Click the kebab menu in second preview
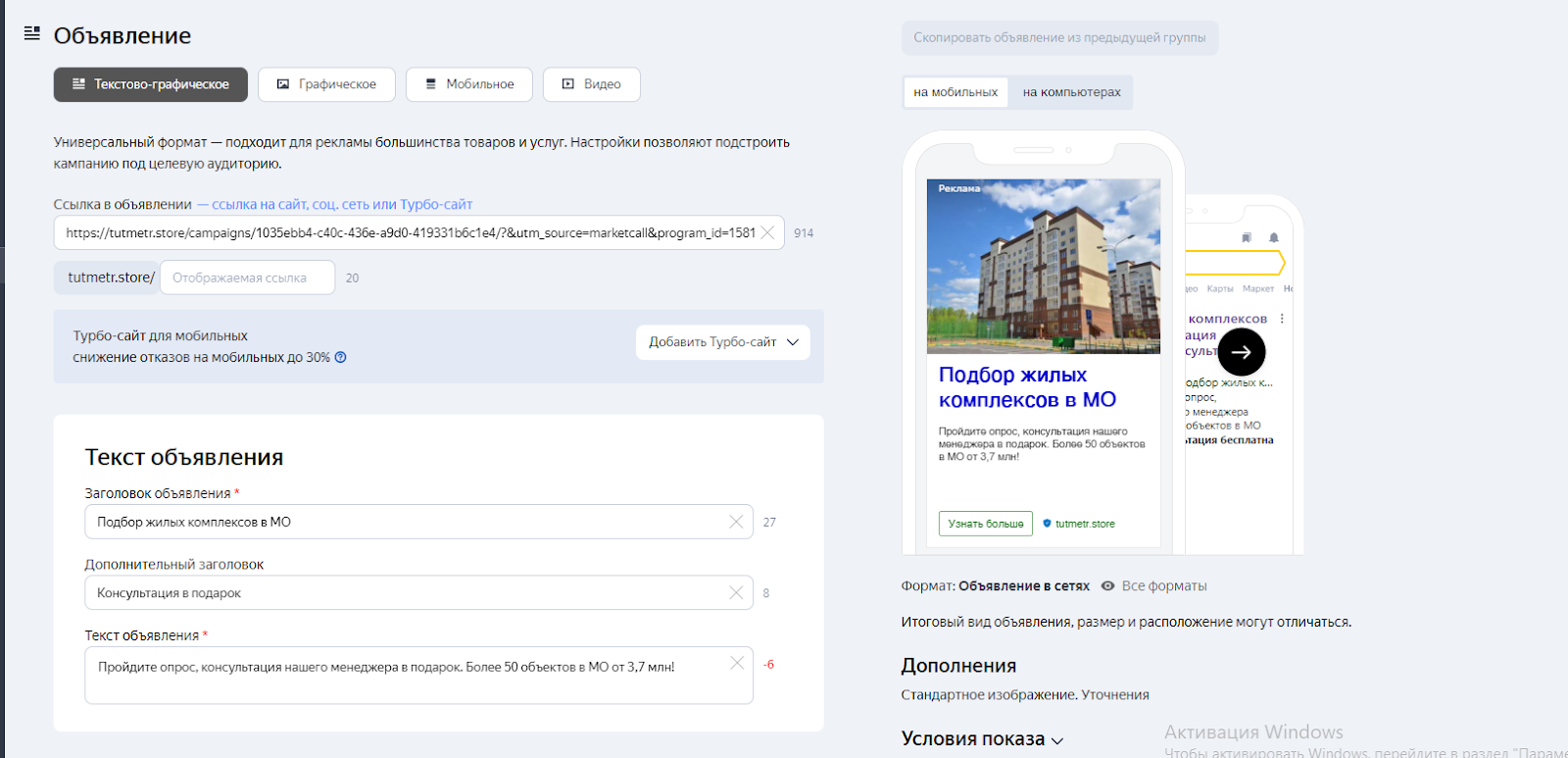The image size is (1568, 758). pyautogui.click(x=1282, y=319)
